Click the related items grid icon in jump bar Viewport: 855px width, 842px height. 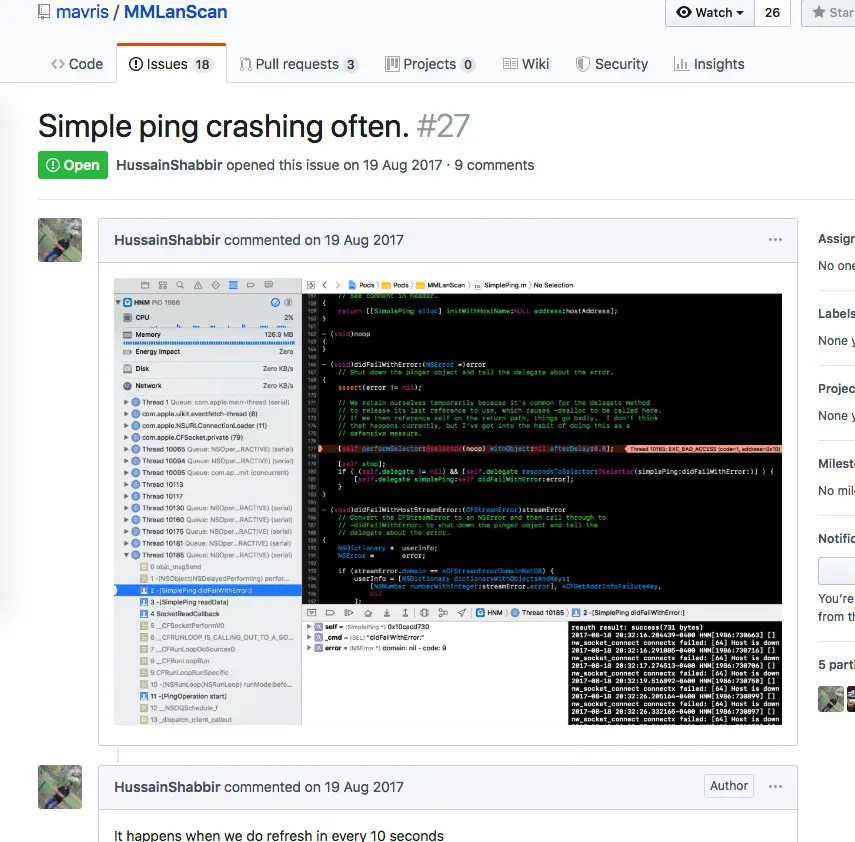point(311,285)
